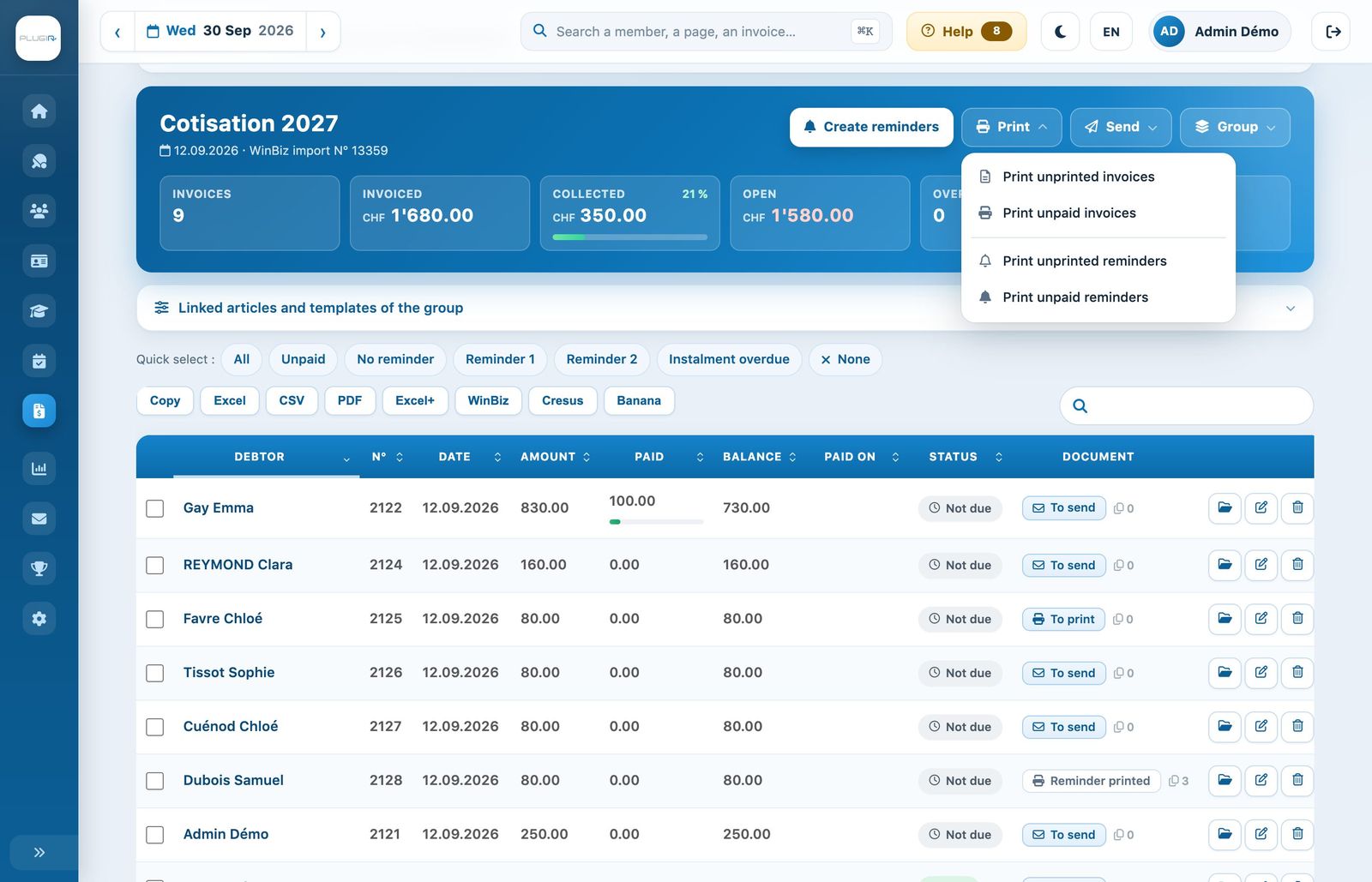
Task: Sort table by Status column
Action: pyautogui.click(x=965, y=457)
